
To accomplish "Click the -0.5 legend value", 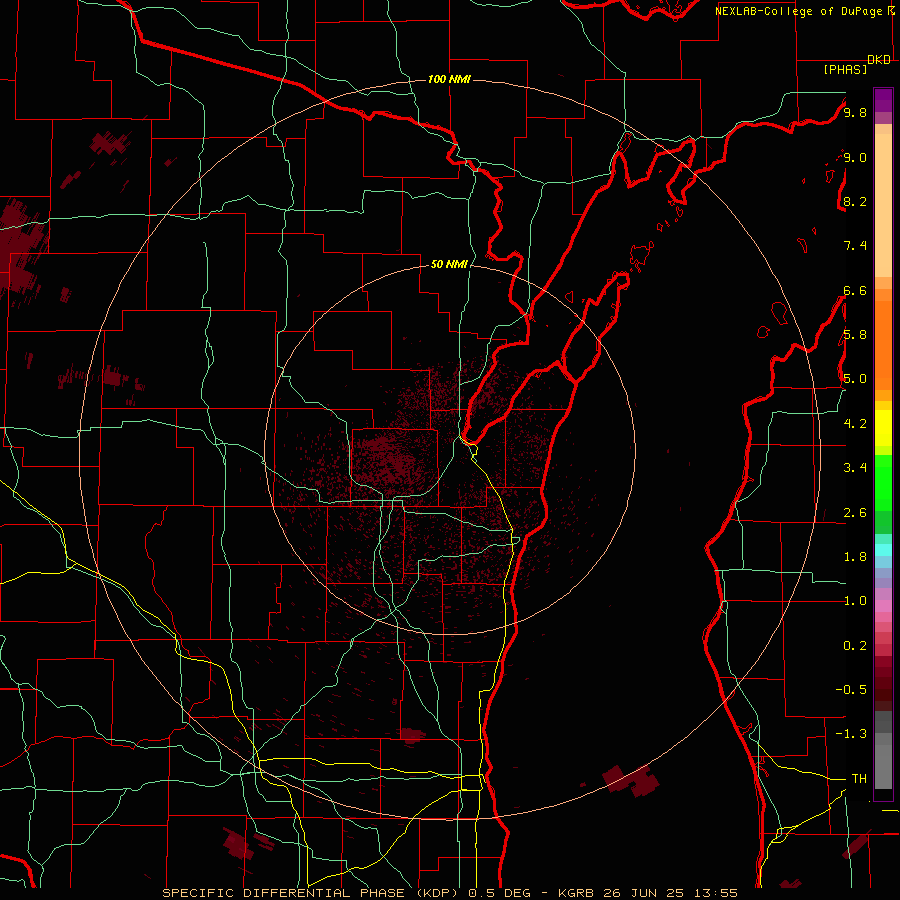I will 851,690.
